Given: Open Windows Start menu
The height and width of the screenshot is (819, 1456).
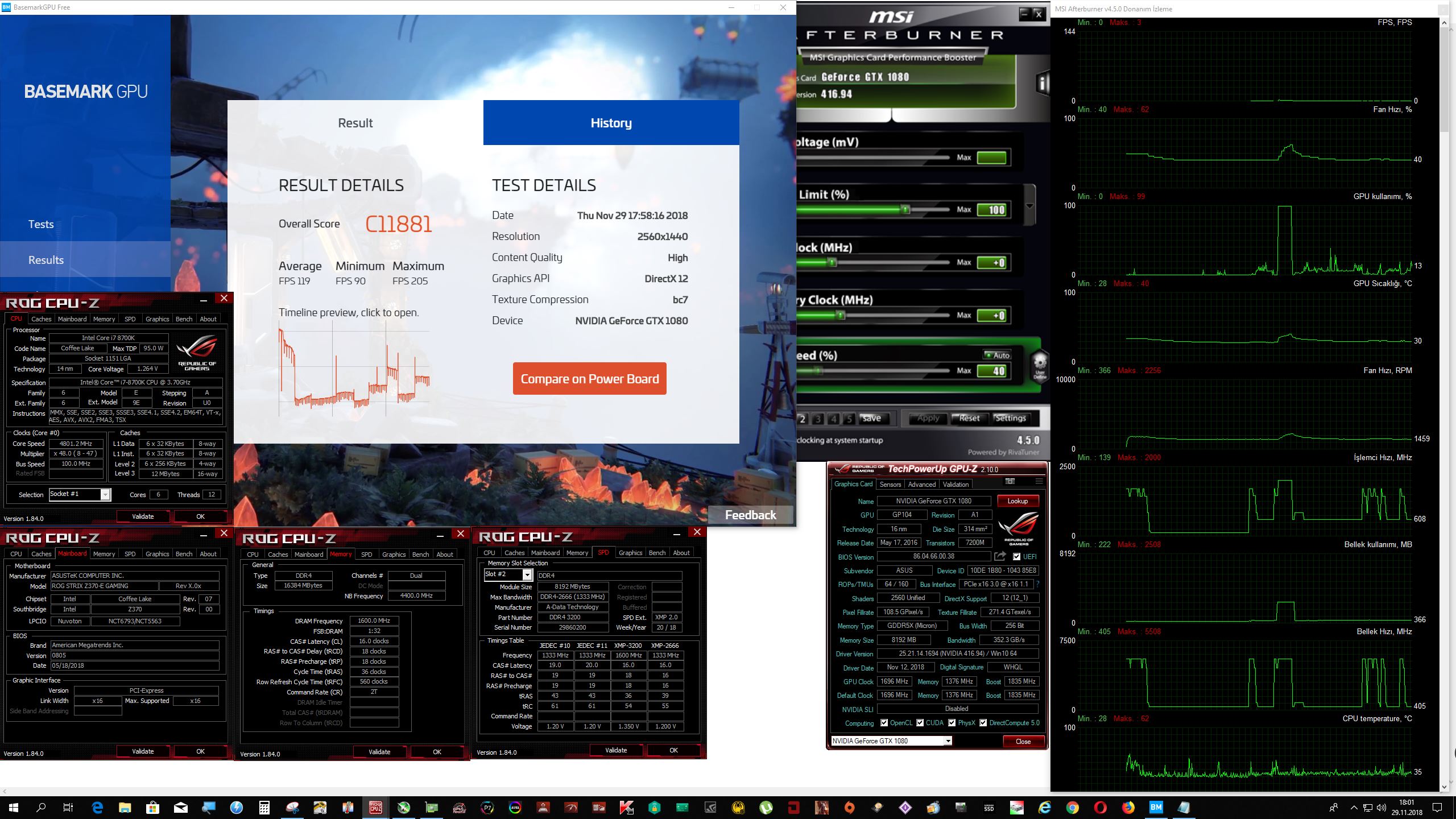Looking at the screenshot, I should 14,807.
